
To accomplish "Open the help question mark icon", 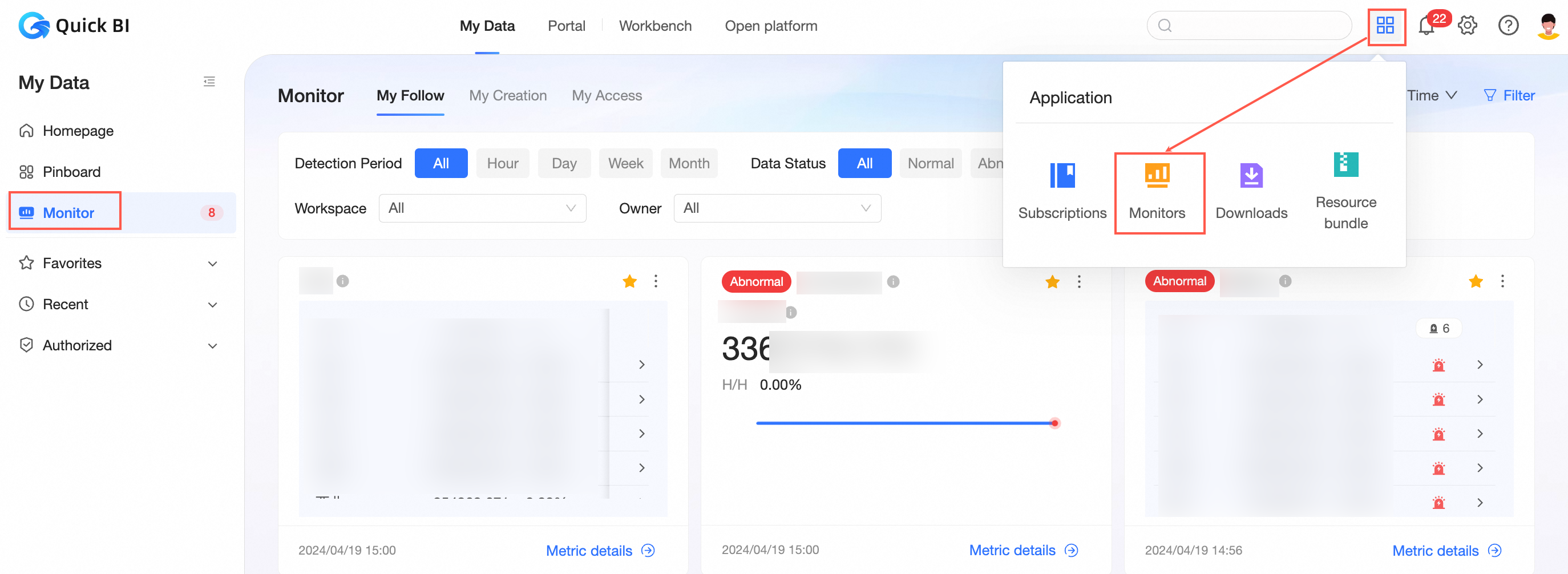I will [1508, 26].
